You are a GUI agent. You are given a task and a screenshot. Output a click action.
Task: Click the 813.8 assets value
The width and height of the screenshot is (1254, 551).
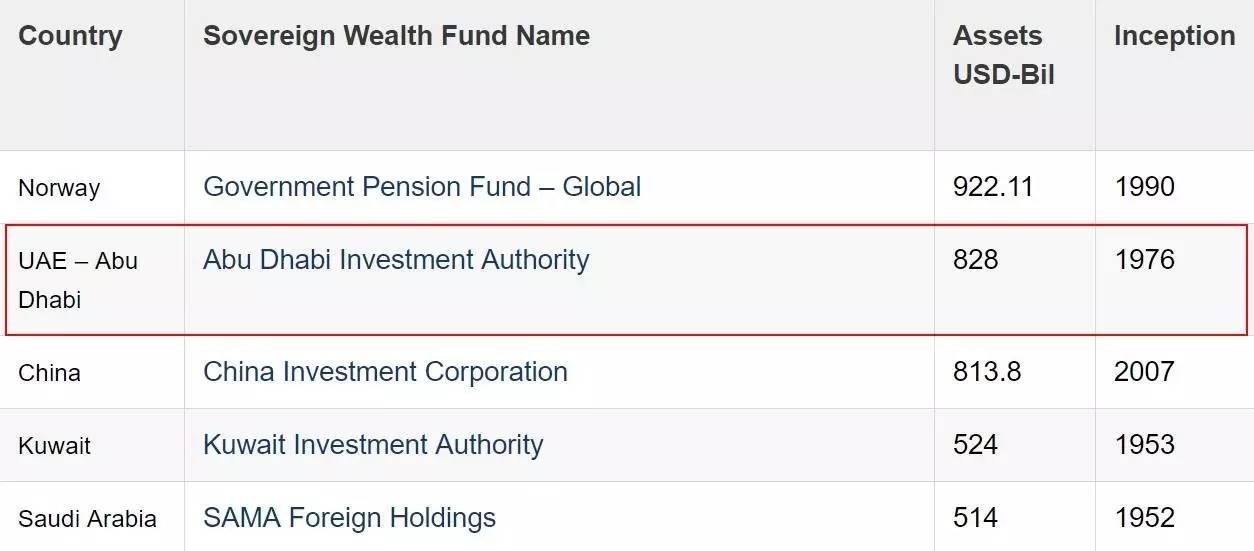tap(987, 372)
